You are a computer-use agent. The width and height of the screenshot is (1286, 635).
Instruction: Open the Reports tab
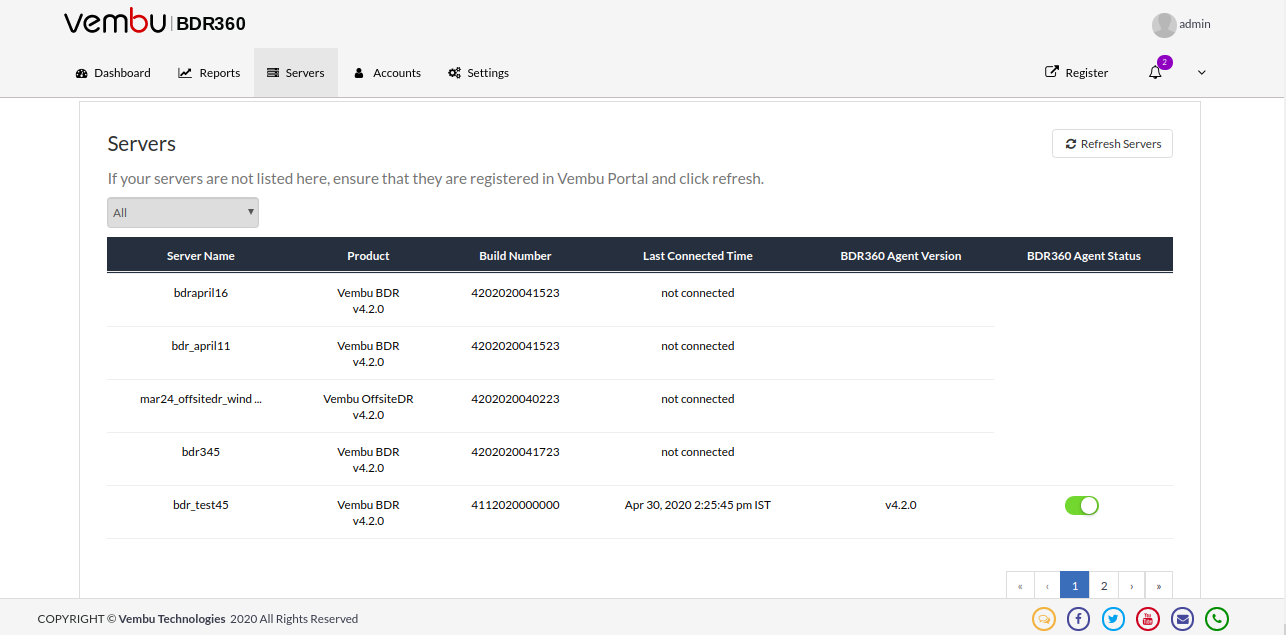(209, 73)
